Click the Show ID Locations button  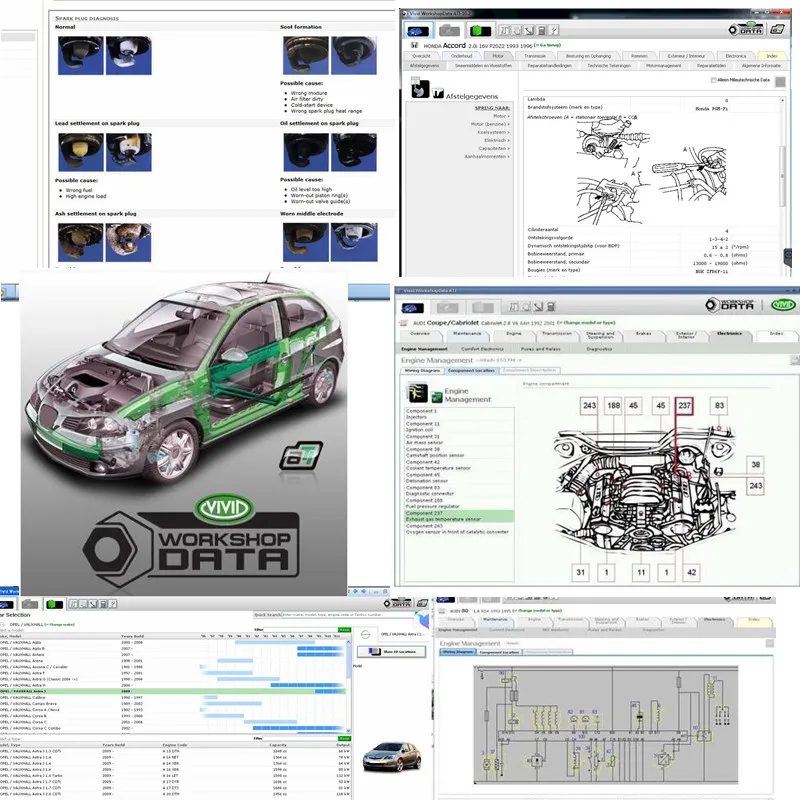pos(391,652)
